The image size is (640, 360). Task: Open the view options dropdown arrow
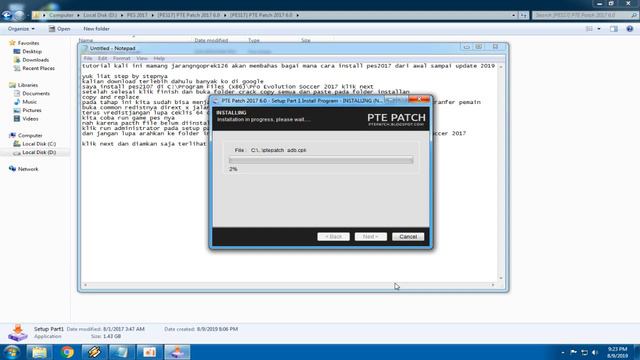pos(599,29)
